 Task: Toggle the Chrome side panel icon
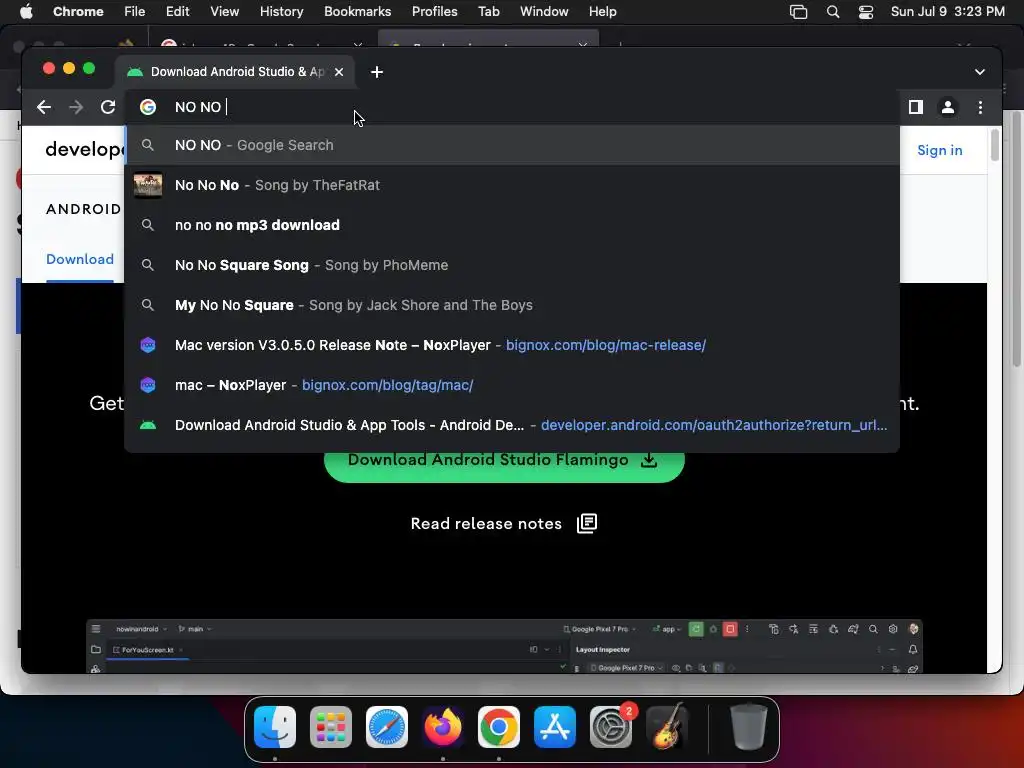916,107
